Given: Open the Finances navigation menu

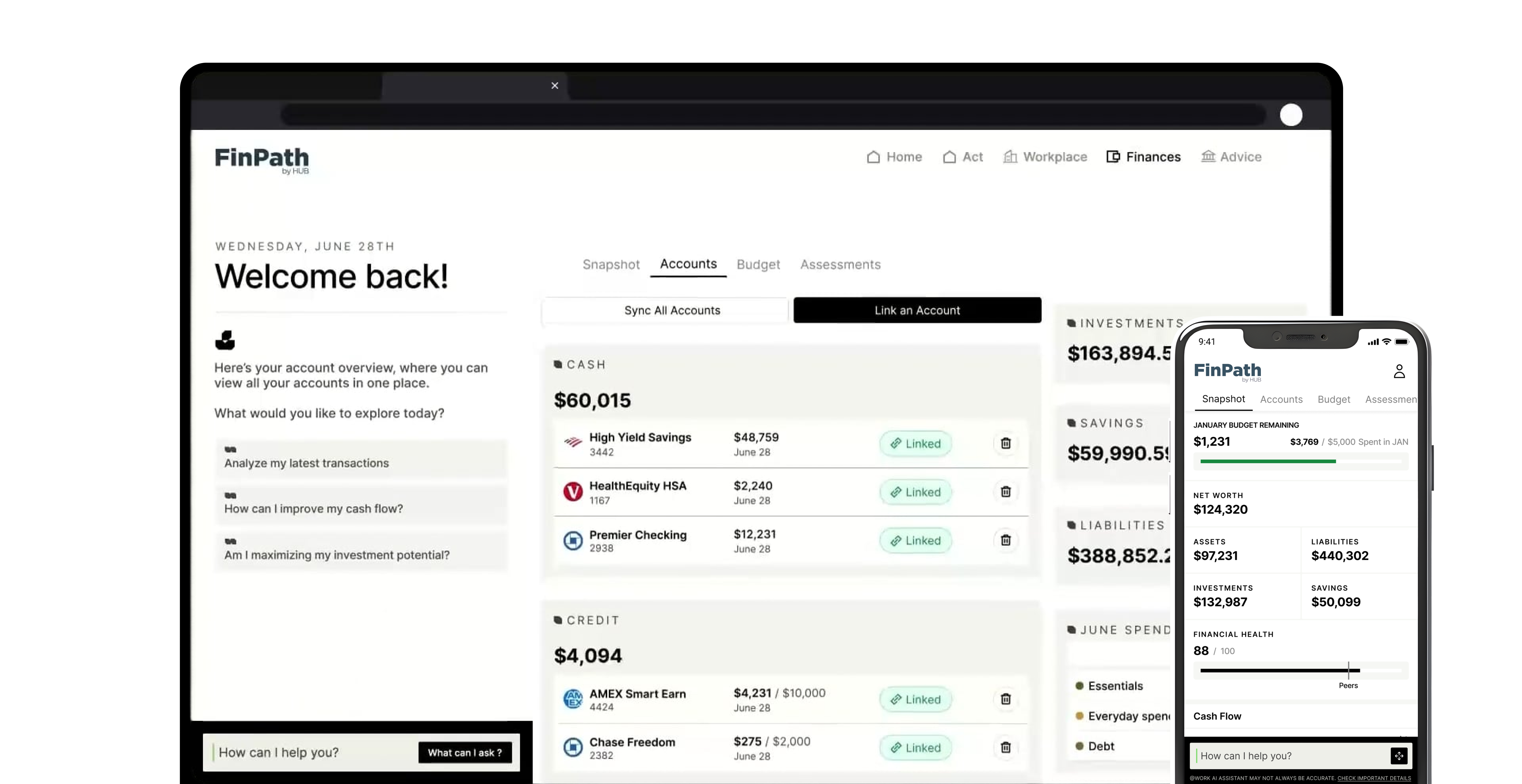Looking at the screenshot, I should click(x=1143, y=157).
